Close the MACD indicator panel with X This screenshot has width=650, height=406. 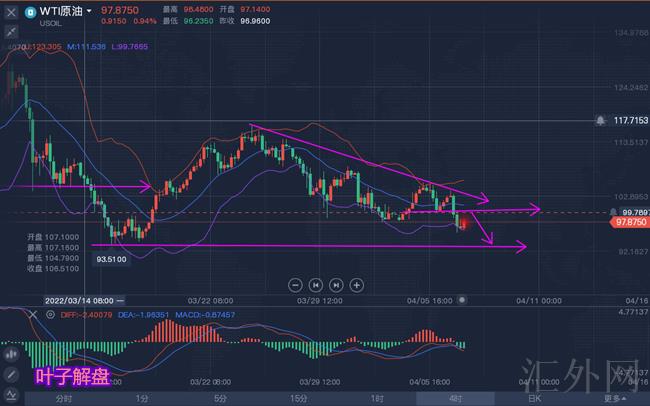click(33, 315)
